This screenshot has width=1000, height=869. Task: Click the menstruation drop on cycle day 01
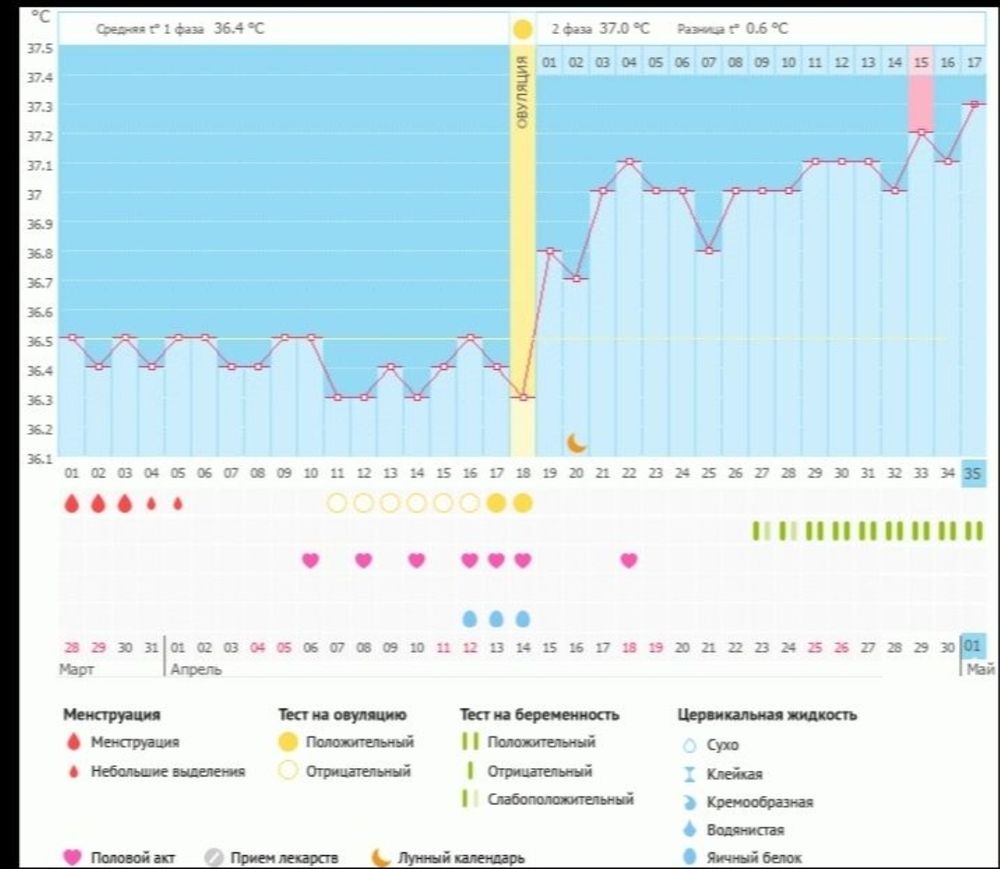(71, 504)
